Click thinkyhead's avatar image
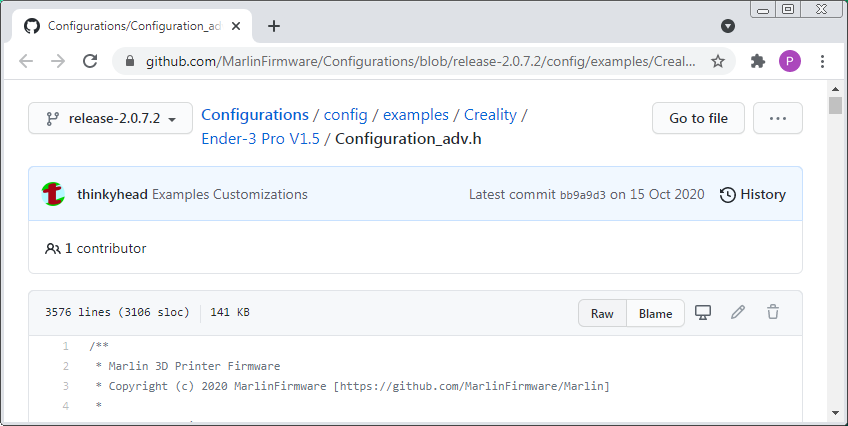 pos(54,194)
